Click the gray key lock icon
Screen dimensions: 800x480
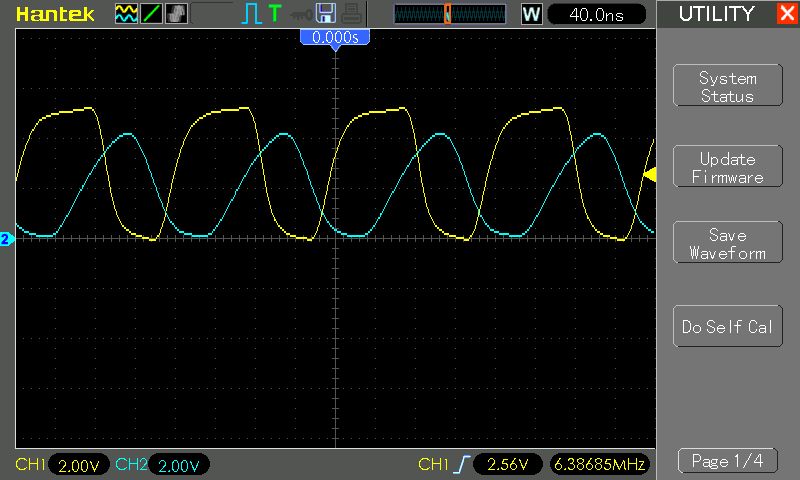click(x=302, y=15)
